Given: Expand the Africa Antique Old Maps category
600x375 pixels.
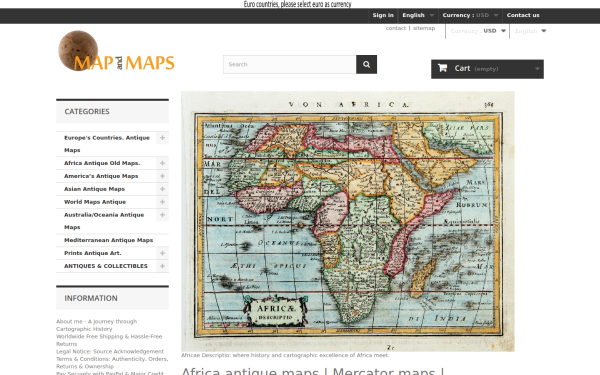Looking at the screenshot, I should click(162, 163).
